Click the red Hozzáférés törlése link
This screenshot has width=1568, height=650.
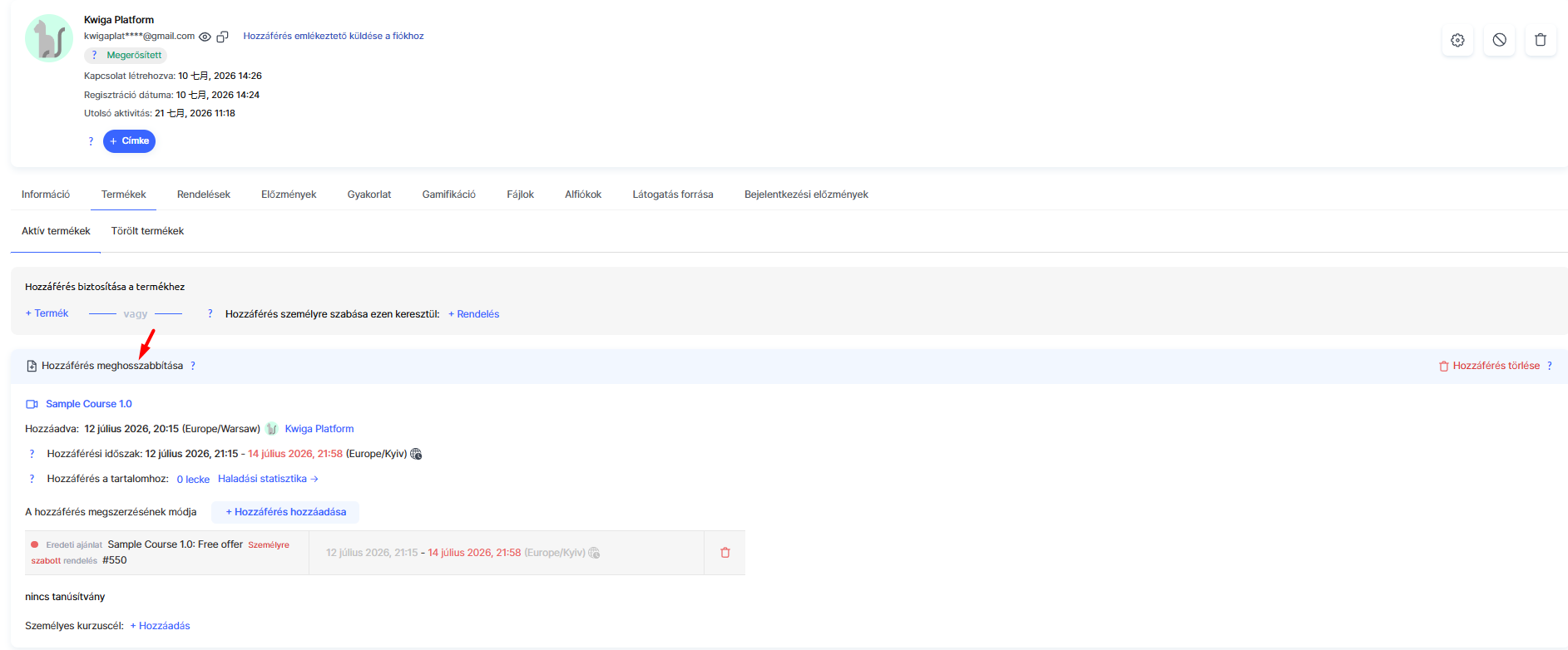1489,366
